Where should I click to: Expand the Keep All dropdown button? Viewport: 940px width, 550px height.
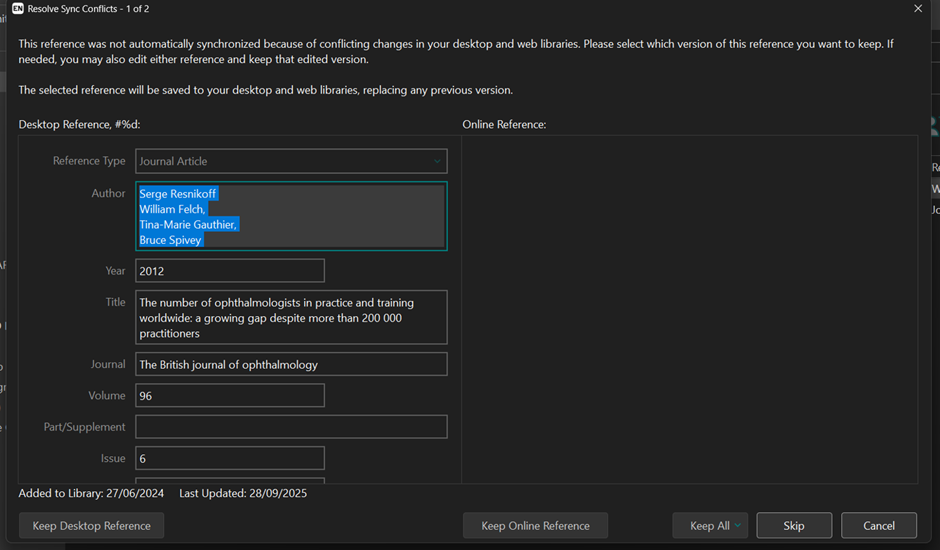[x=738, y=526]
